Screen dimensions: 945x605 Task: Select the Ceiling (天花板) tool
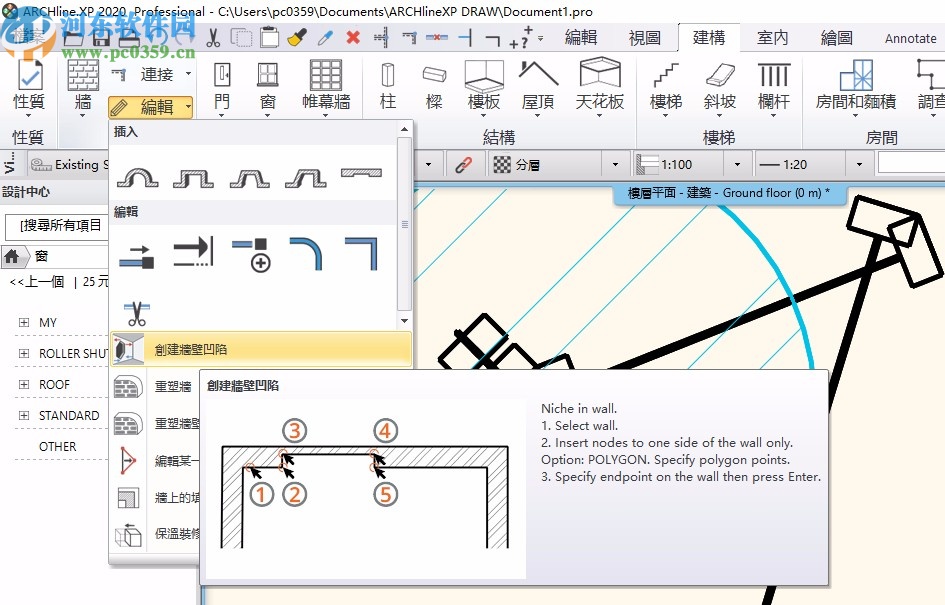point(600,87)
